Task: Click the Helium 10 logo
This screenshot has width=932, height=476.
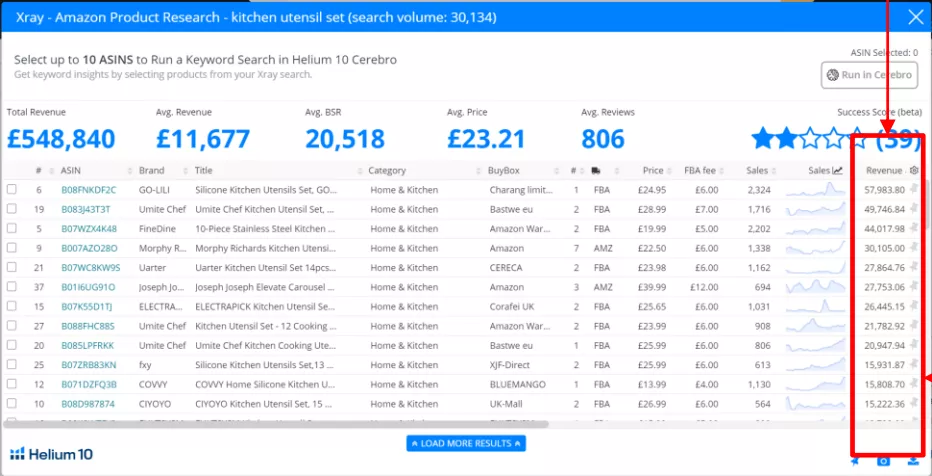Action: pos(51,454)
